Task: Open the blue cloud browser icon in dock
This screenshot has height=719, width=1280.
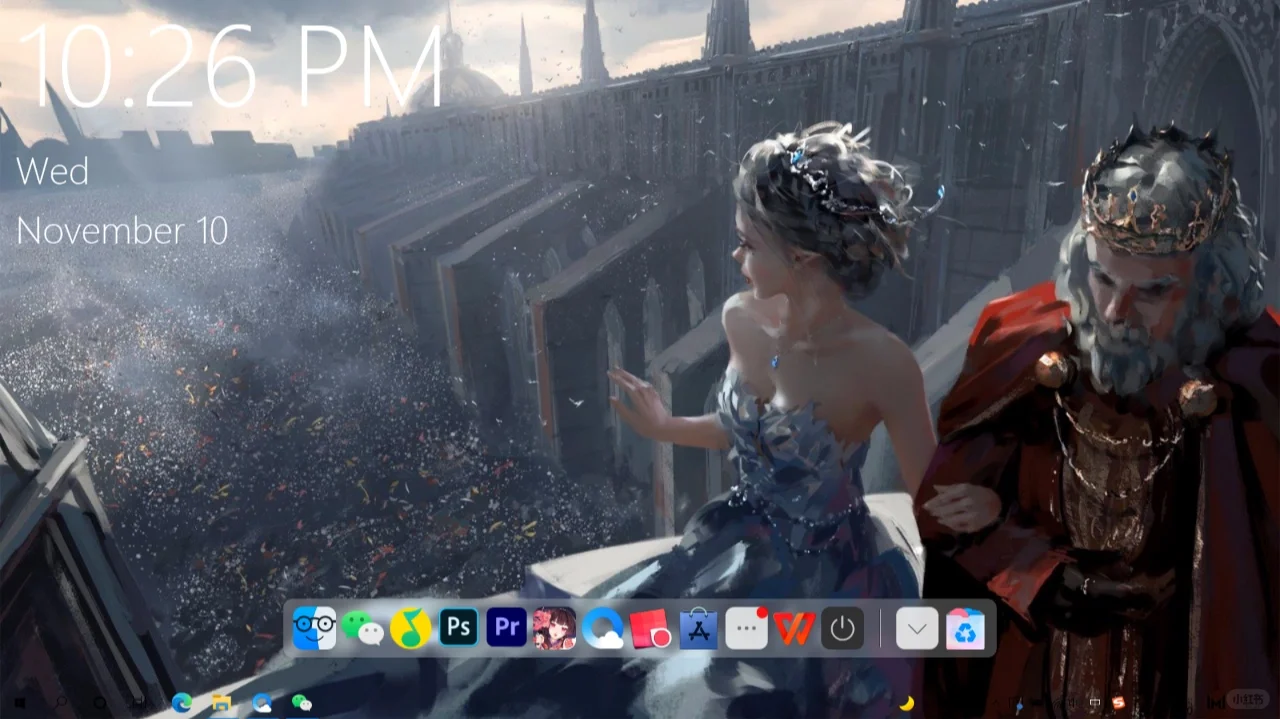Action: (602, 628)
